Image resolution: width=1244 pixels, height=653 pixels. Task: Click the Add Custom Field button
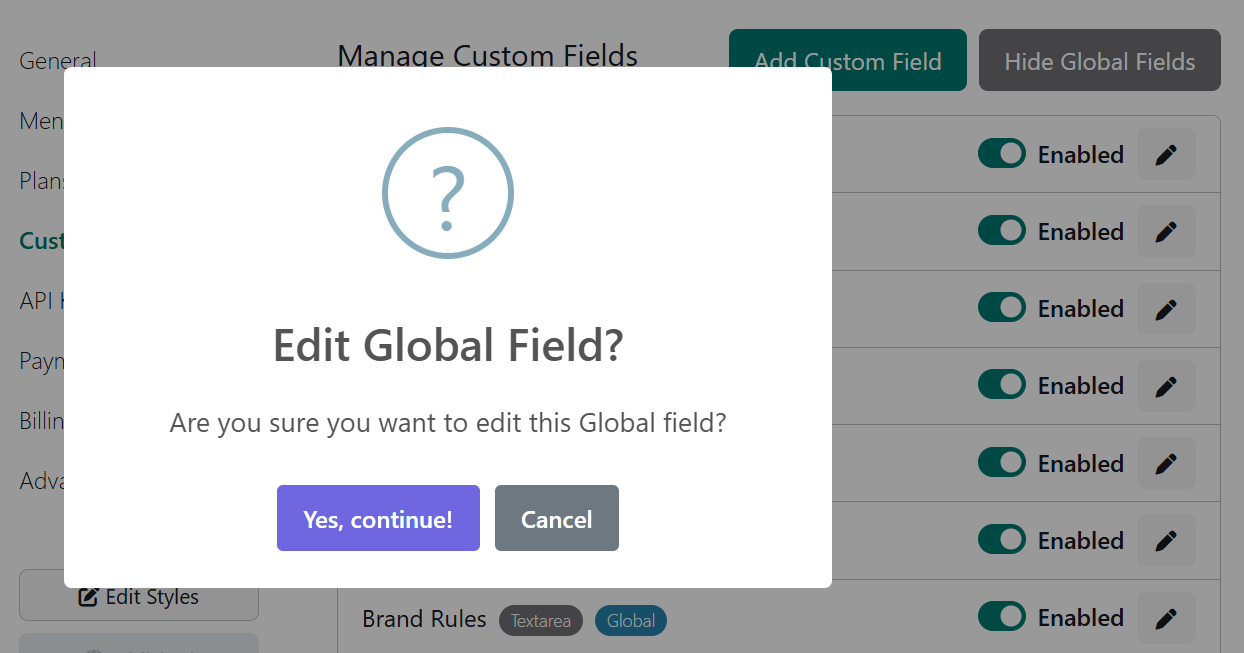tap(847, 61)
